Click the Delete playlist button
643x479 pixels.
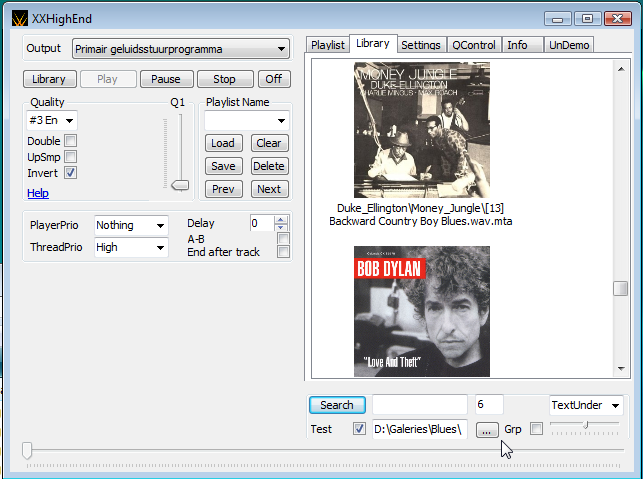(269, 166)
